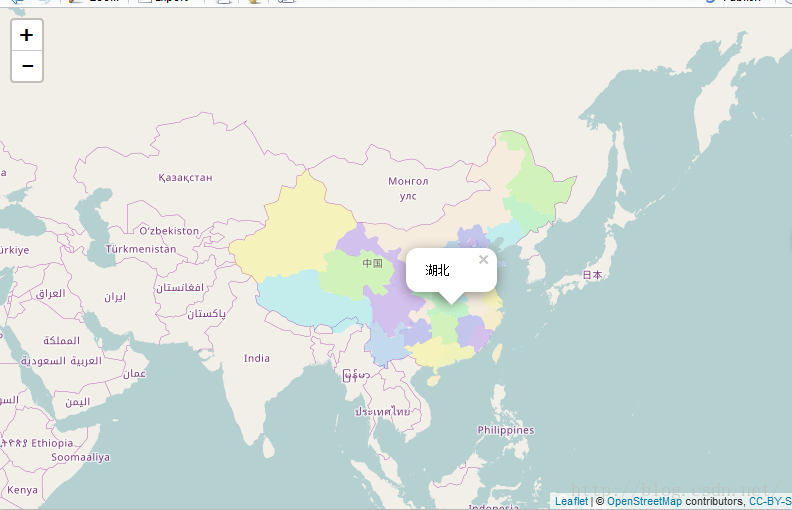This screenshot has height=510, width=792.
Task: Select the large yellow Xinjiang province region
Action: [x=293, y=232]
